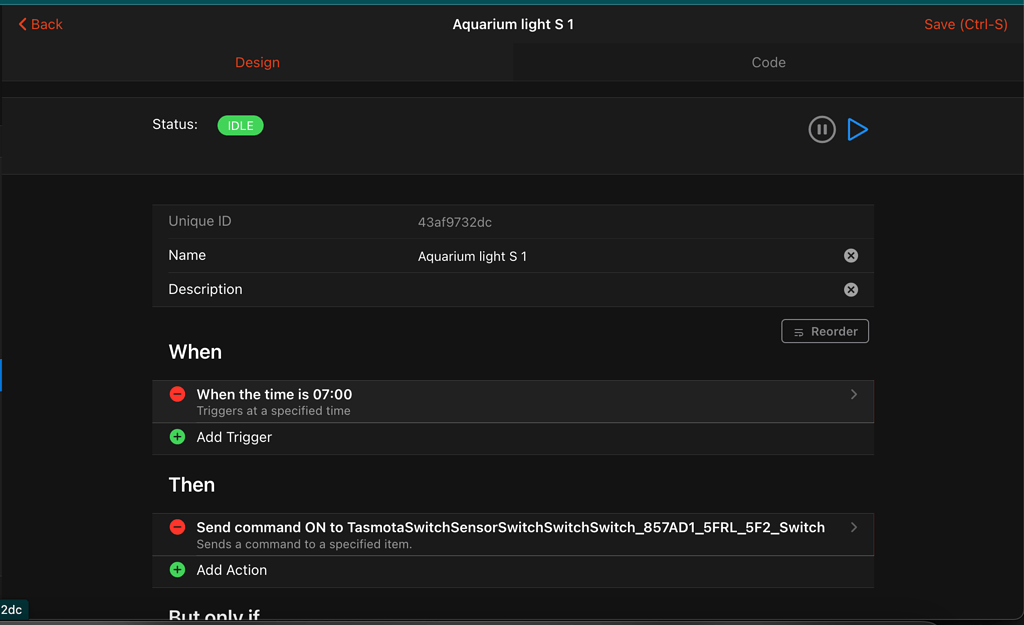
Task: Click the minus icon to delete the ON command action
Action: point(177,528)
